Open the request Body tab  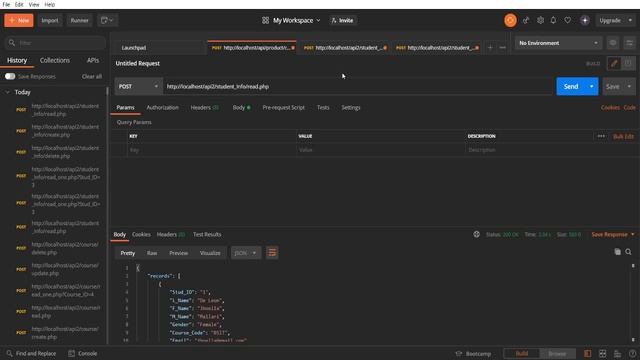241,107
